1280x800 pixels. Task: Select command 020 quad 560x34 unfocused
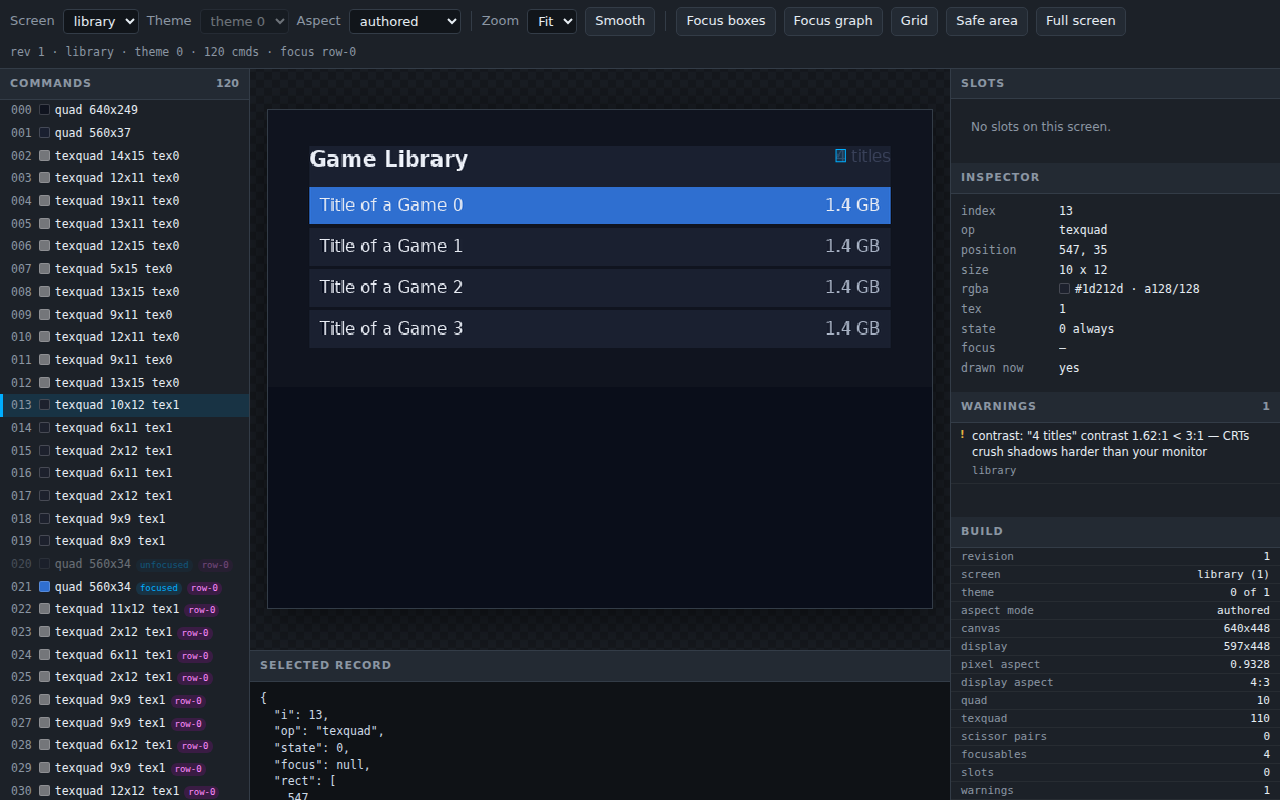pyautogui.click(x=125, y=564)
